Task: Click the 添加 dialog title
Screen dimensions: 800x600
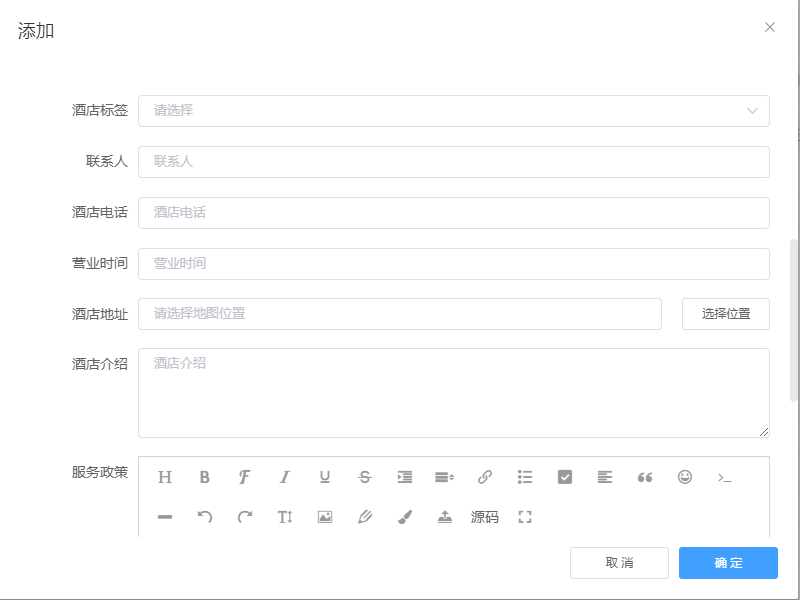Action: pos(36,31)
